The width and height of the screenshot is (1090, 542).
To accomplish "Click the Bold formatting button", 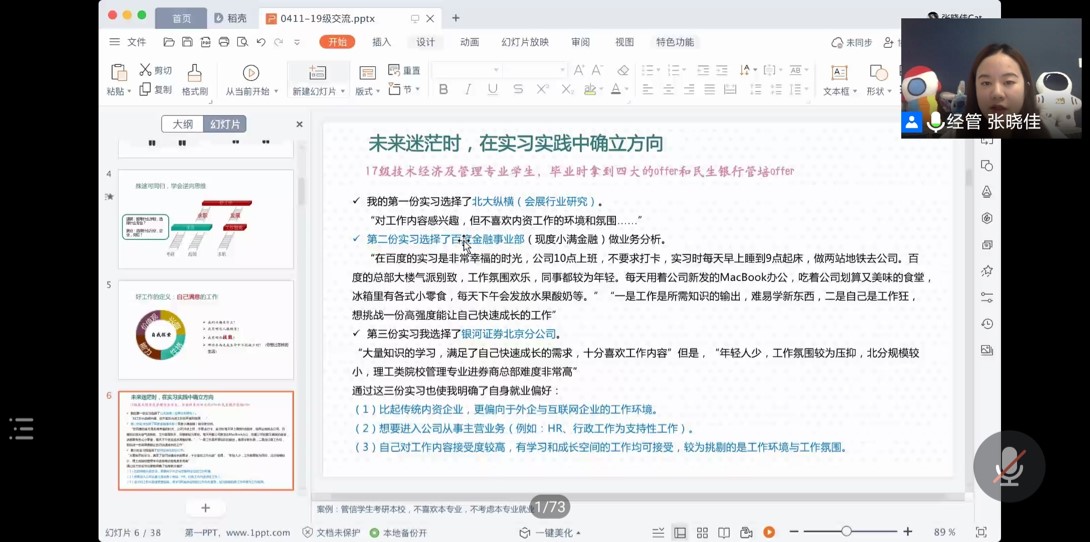I will click(x=443, y=90).
